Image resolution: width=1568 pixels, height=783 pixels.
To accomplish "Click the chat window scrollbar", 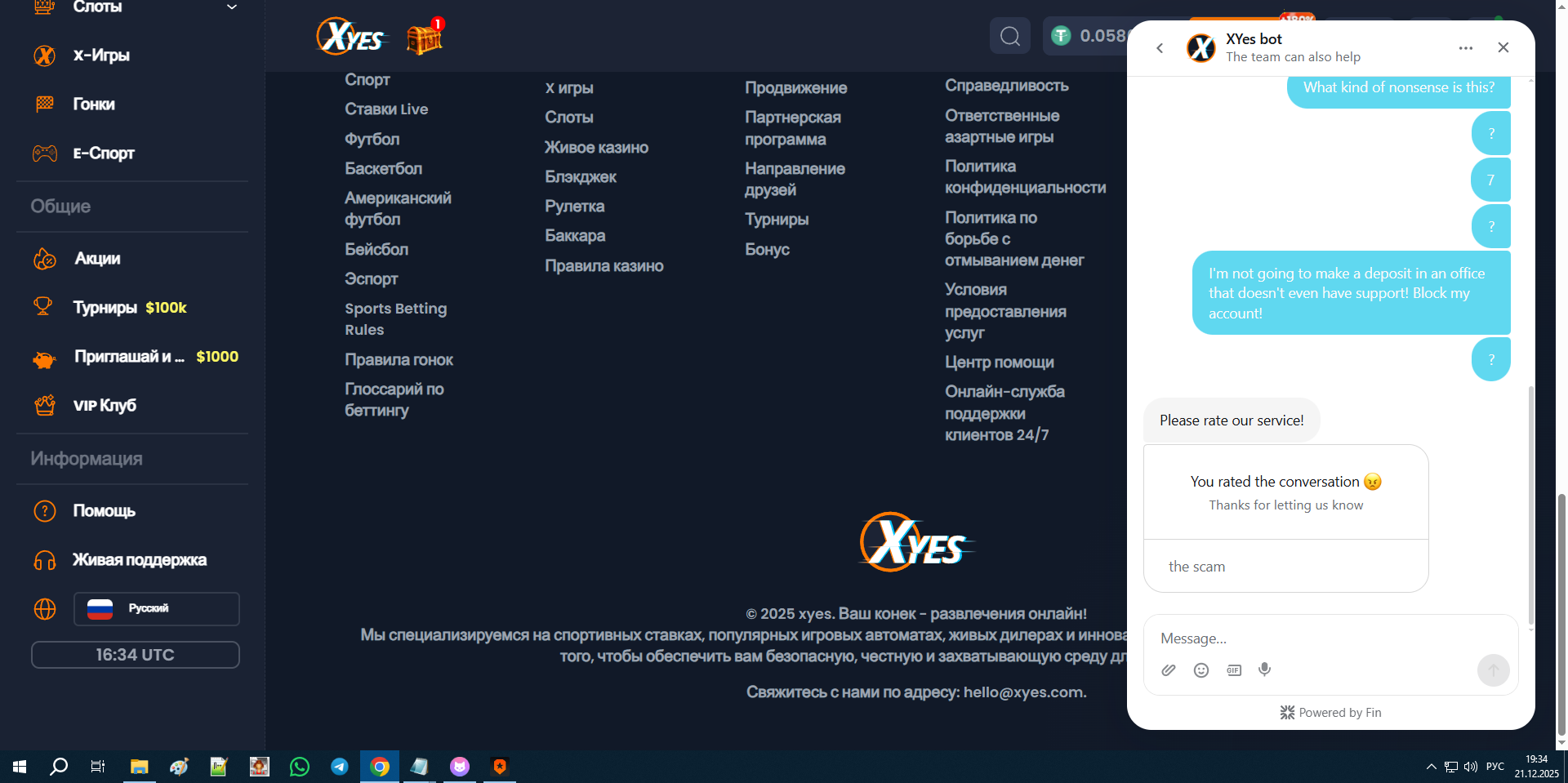I will [1530, 506].
